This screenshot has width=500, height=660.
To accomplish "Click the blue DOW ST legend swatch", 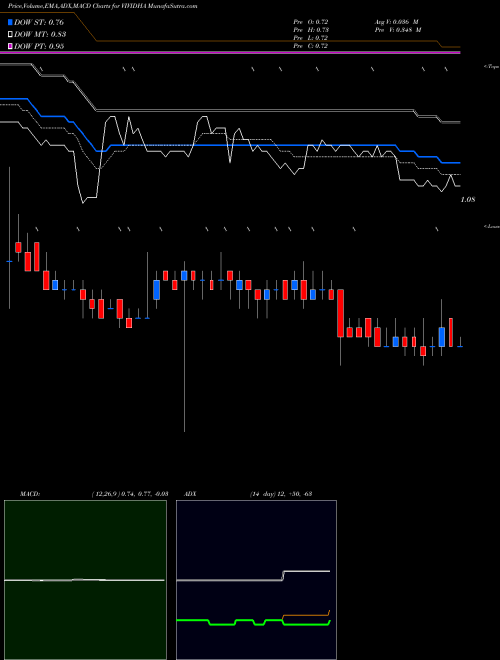I will pyautogui.click(x=11, y=22).
